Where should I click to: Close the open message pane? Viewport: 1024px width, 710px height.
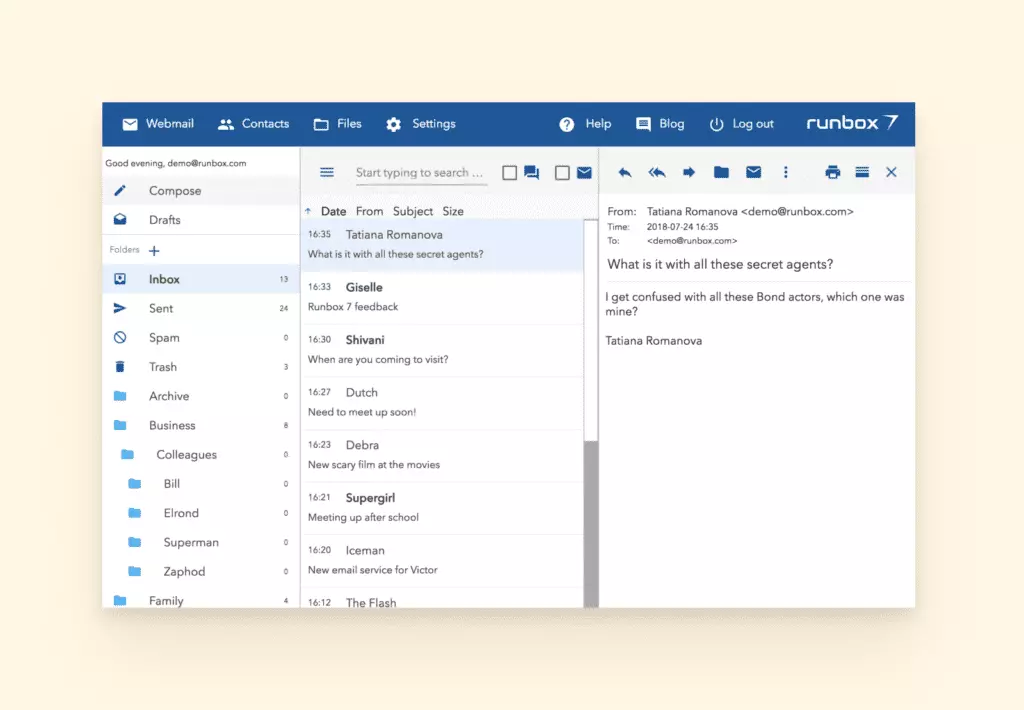pos(891,172)
